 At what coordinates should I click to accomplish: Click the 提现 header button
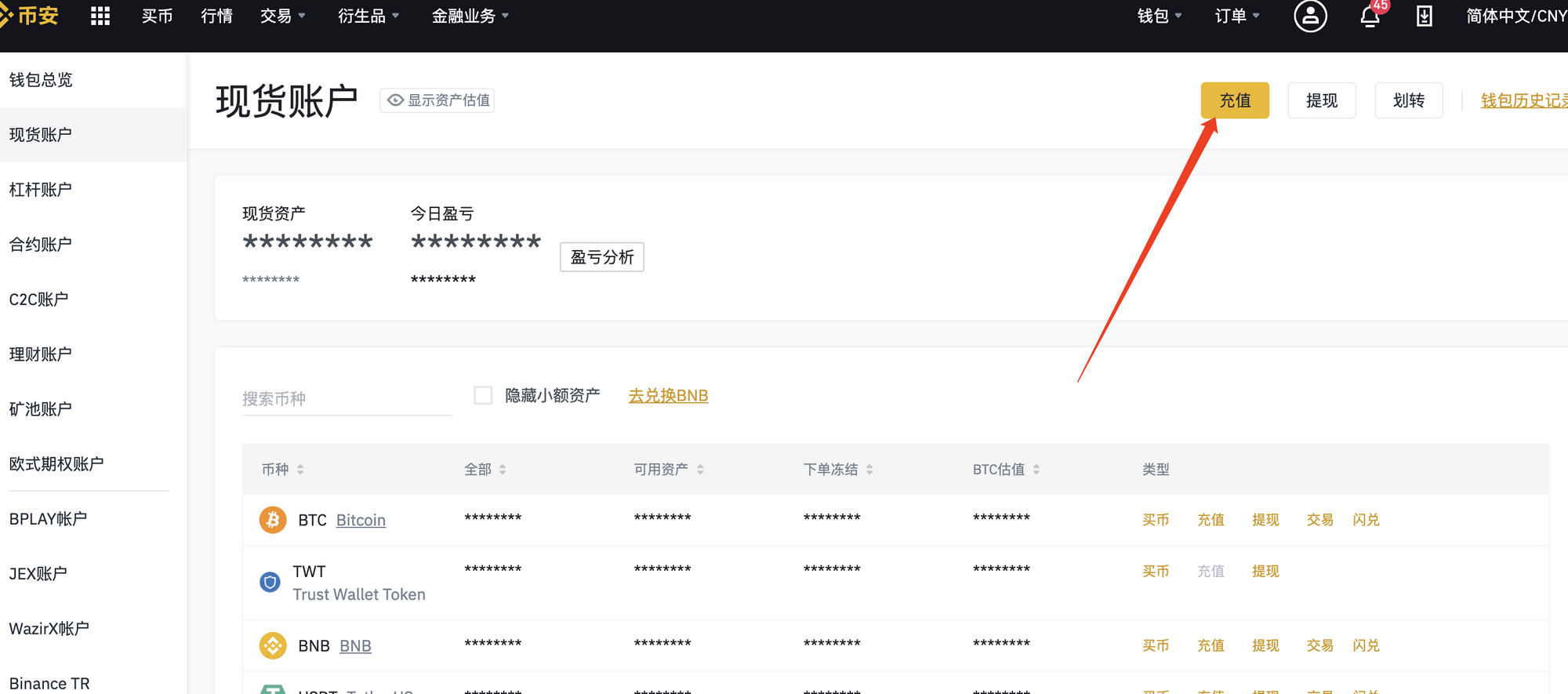[x=1322, y=100]
